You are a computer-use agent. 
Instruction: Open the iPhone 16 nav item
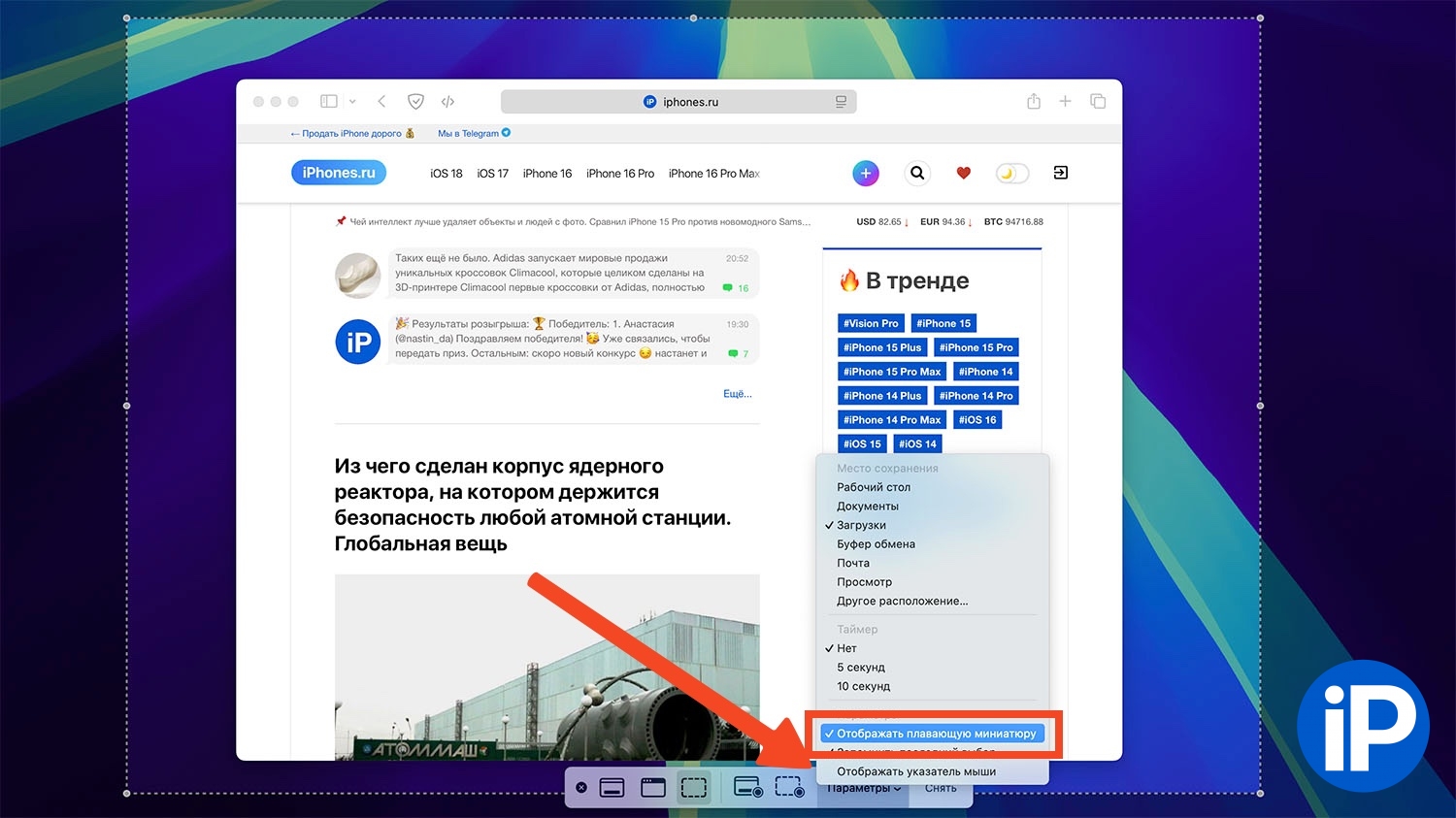(x=547, y=174)
